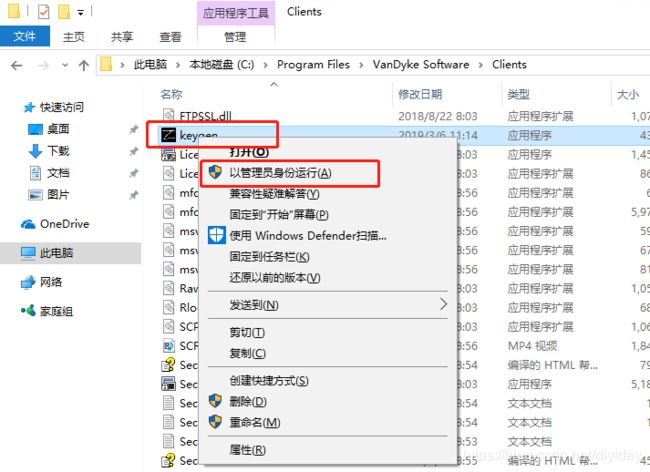This screenshot has width=650, height=472.
Task: Choose 创建快捷方式(S) menu entry
Action: click(x=328, y=380)
